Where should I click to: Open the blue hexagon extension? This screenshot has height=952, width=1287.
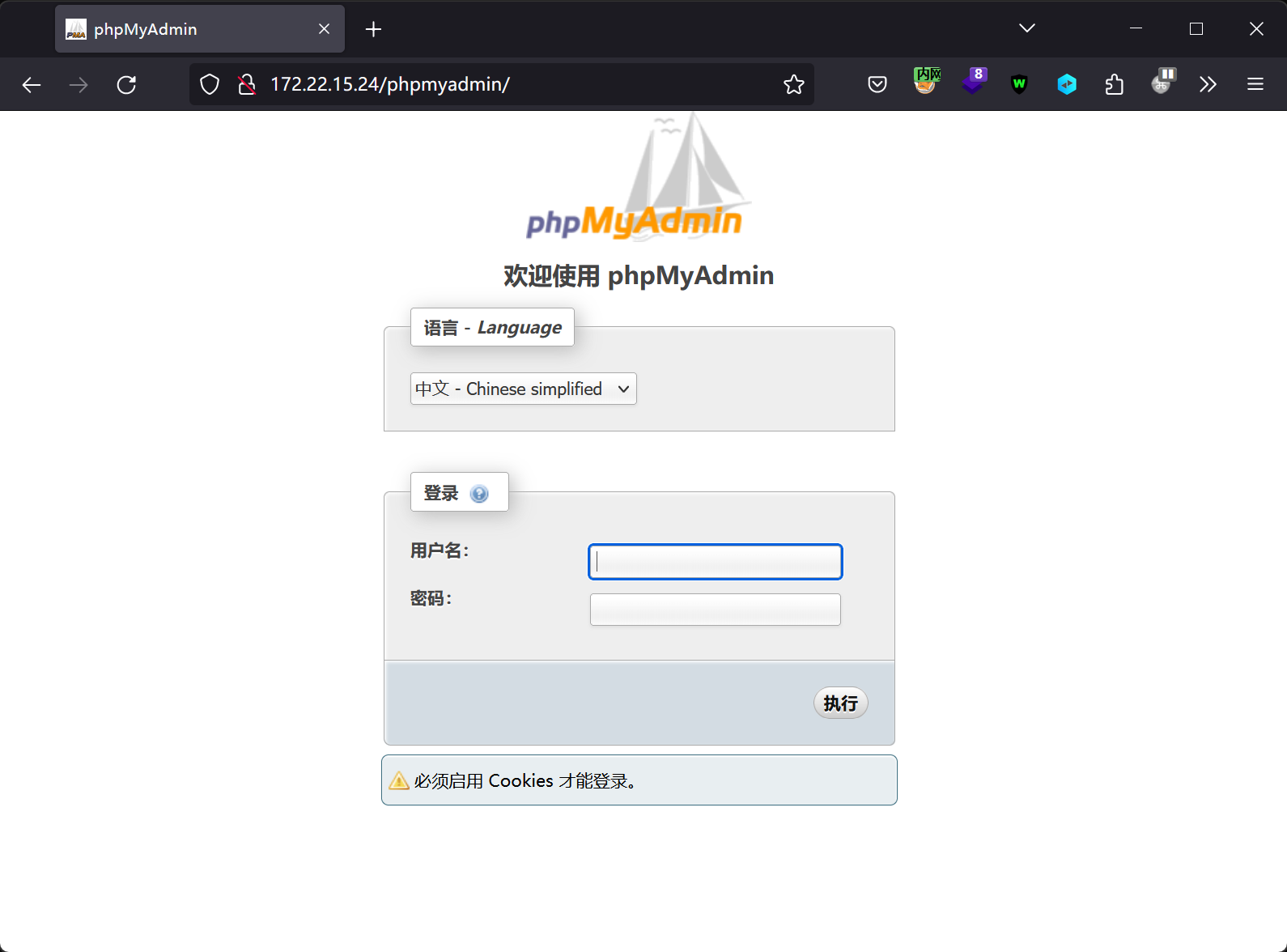(1067, 84)
